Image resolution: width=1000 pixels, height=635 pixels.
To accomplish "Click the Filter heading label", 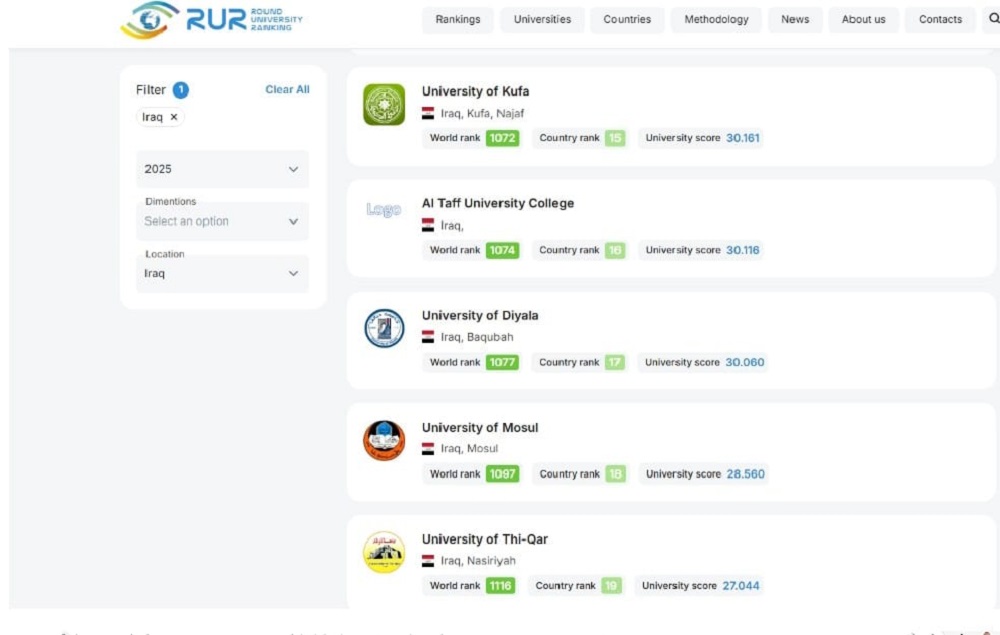I will coord(151,90).
